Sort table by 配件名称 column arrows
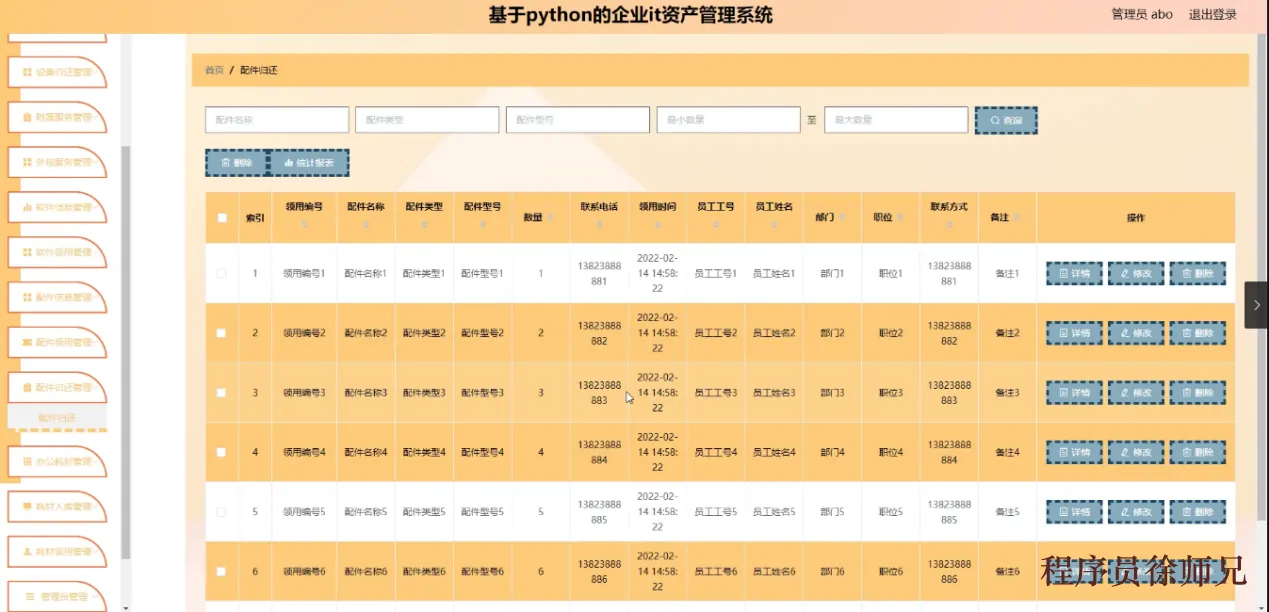This screenshot has height=612, width=1269. coord(366,226)
